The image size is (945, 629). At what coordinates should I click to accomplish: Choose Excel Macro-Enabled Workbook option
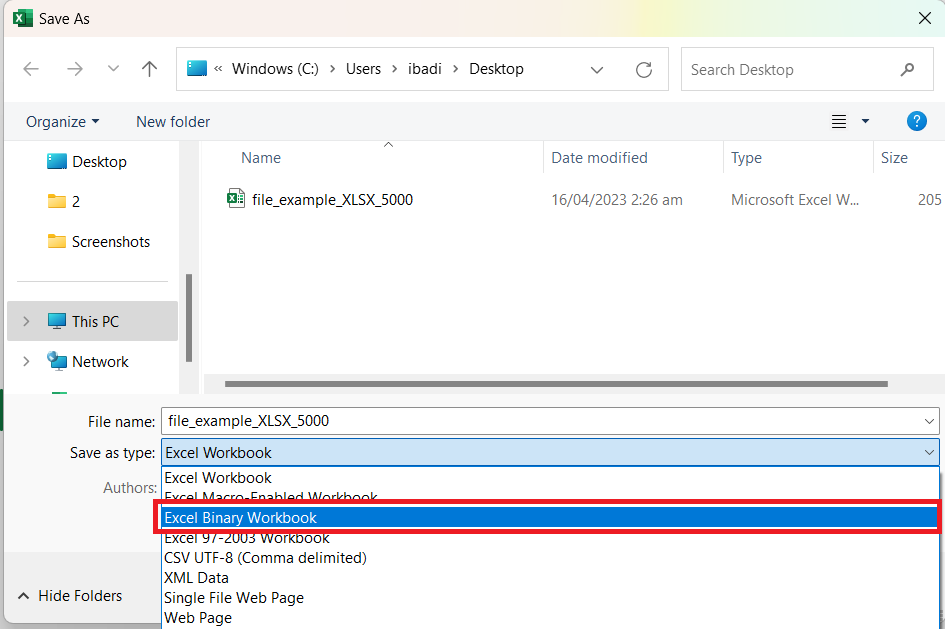click(550, 496)
